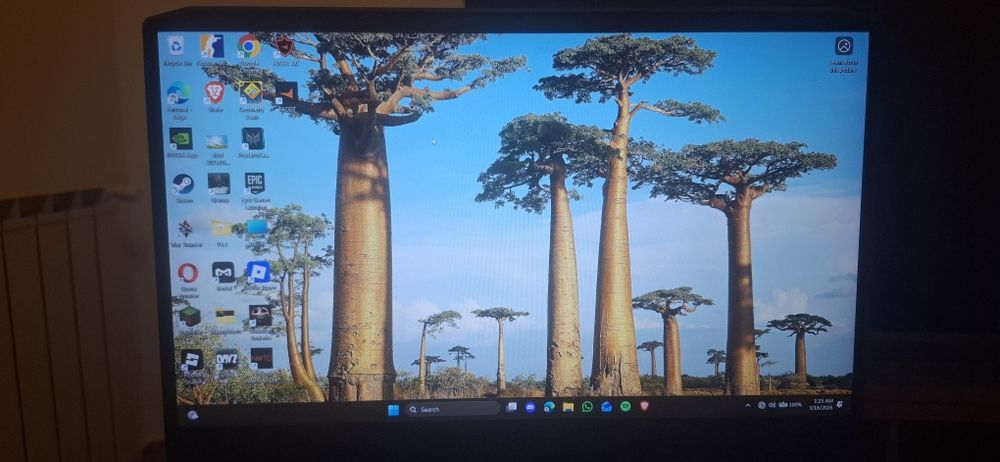Select the blue rectangle desktop icon
Viewport: 1000px width, 462px height.
(257, 227)
